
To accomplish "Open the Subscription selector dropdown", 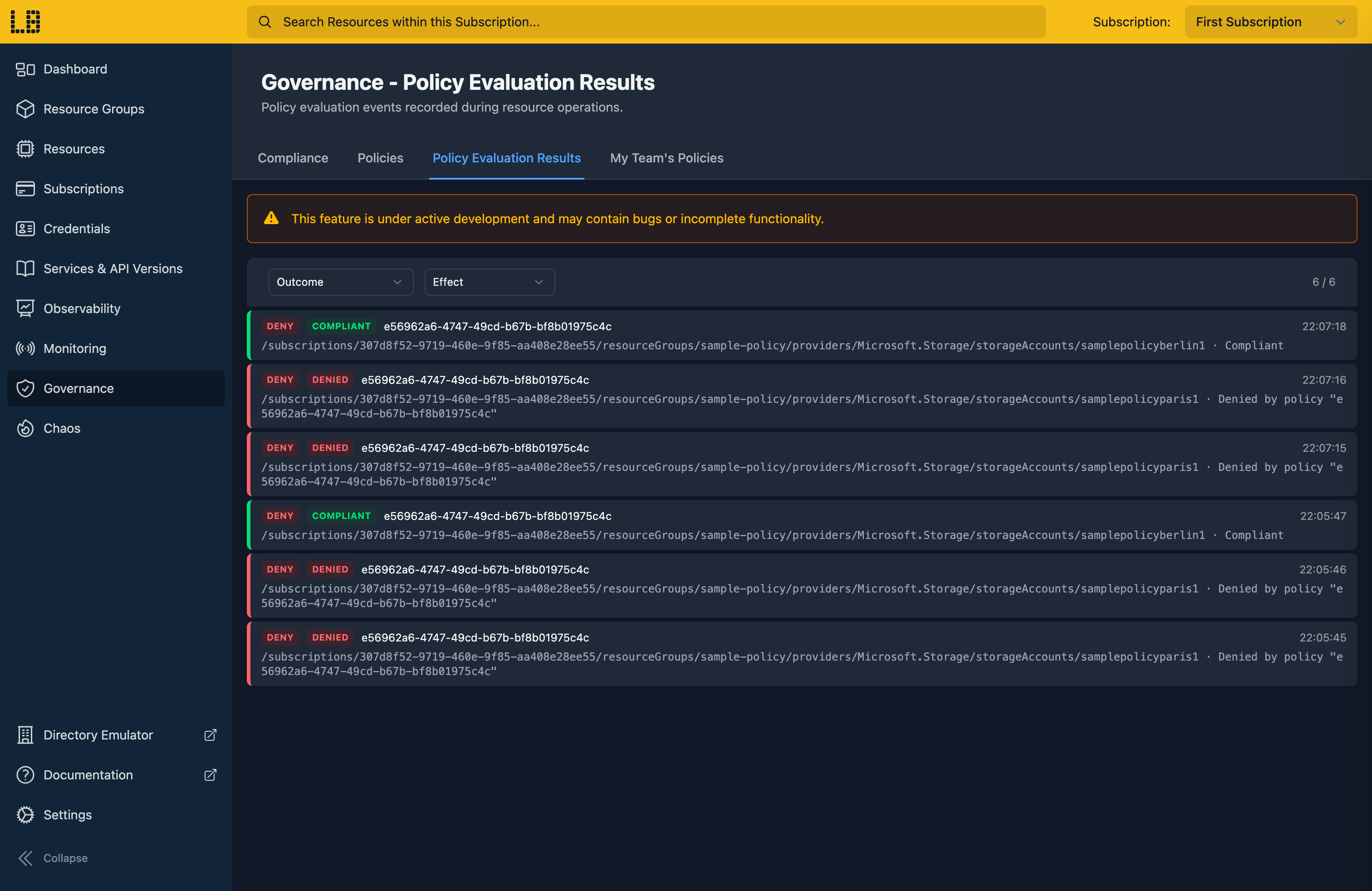I will pos(1270,22).
